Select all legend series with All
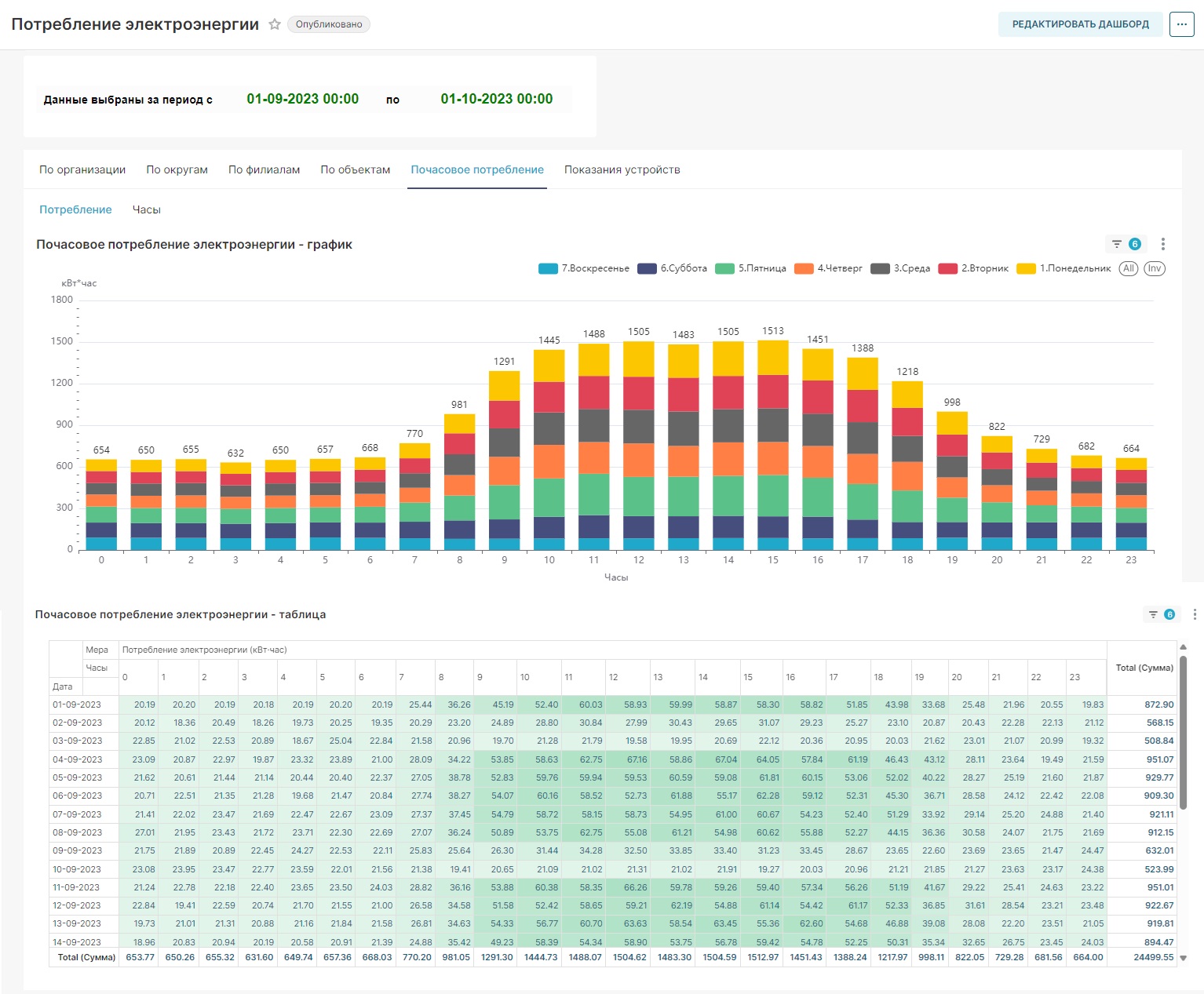Image resolution: width=1204 pixels, height=994 pixels. [1129, 268]
